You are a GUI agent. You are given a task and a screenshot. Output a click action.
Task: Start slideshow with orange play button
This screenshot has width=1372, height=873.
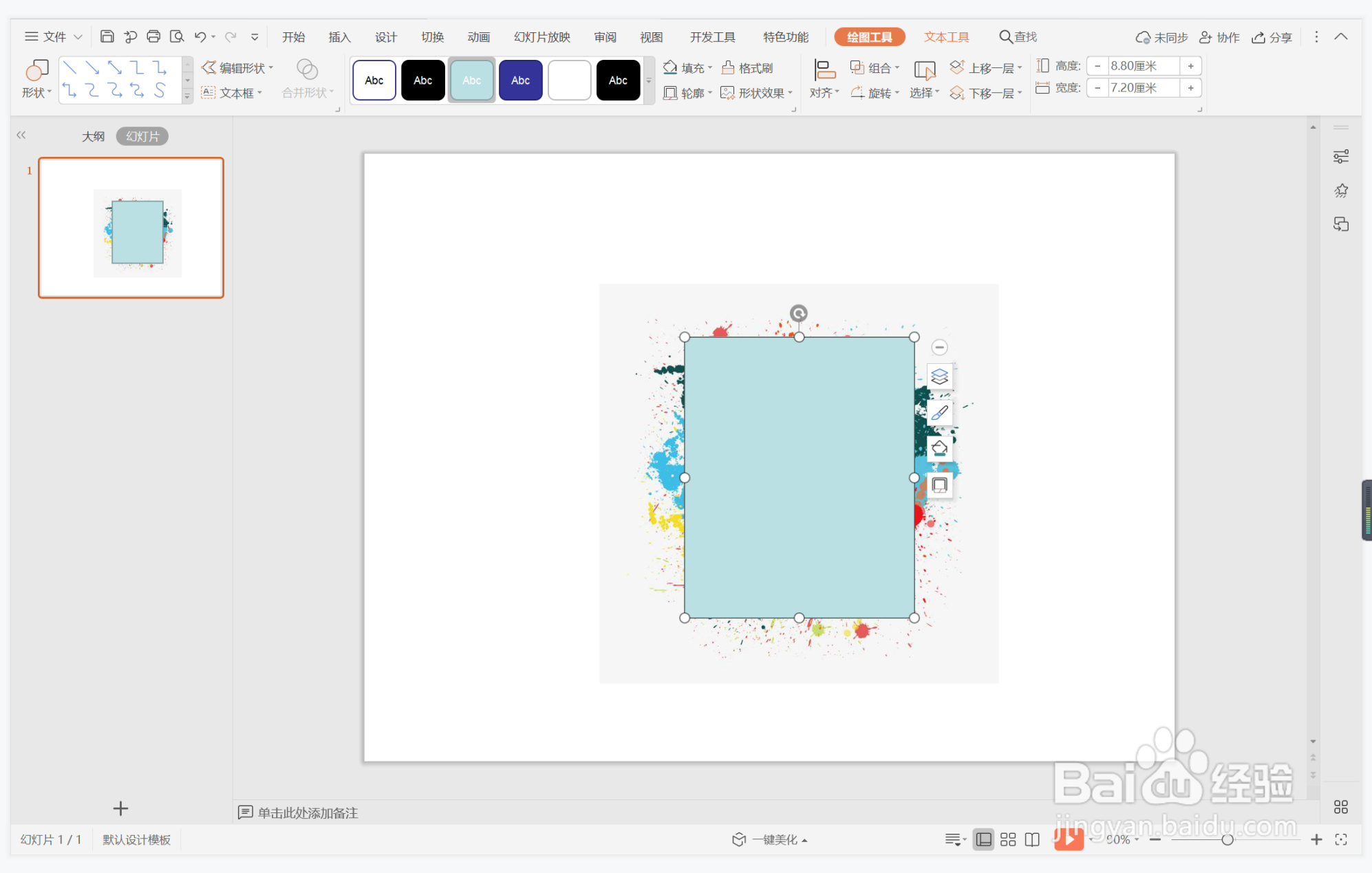coord(1069,839)
